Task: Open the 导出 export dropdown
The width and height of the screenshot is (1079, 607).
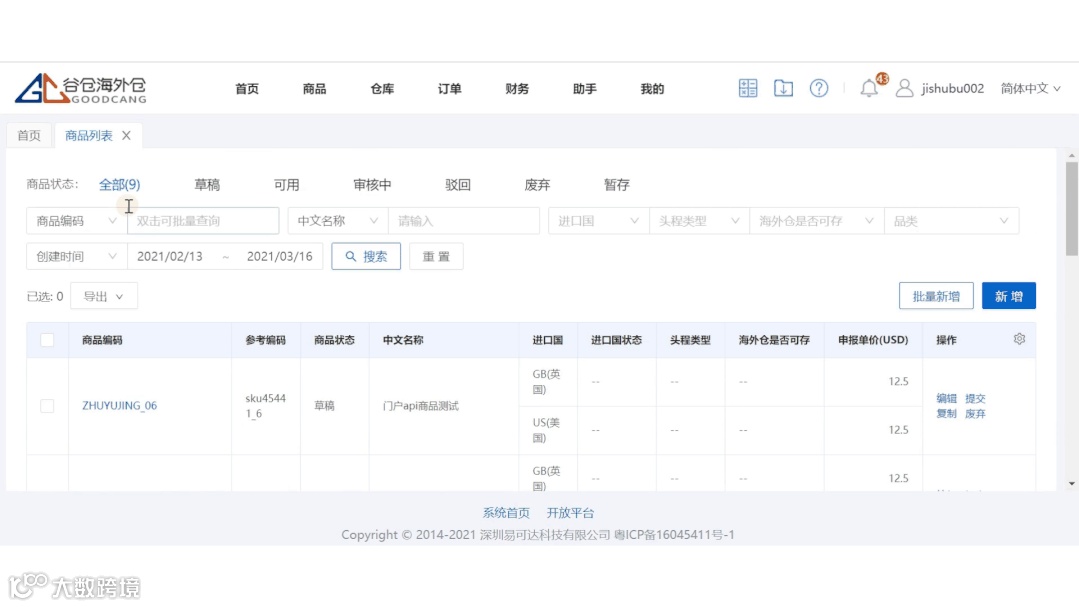Action: click(103, 296)
